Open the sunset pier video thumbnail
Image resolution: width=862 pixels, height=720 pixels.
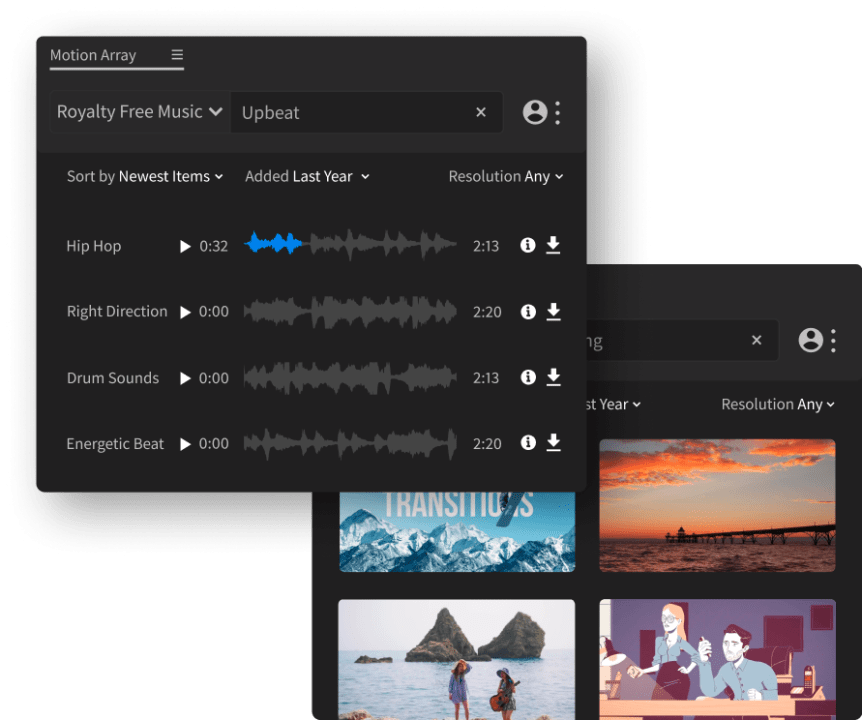717,505
